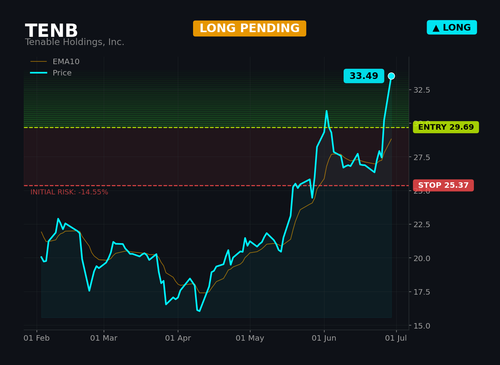Click the TENB ticker title
Viewport: 500px width, 365px height.
tap(51, 31)
